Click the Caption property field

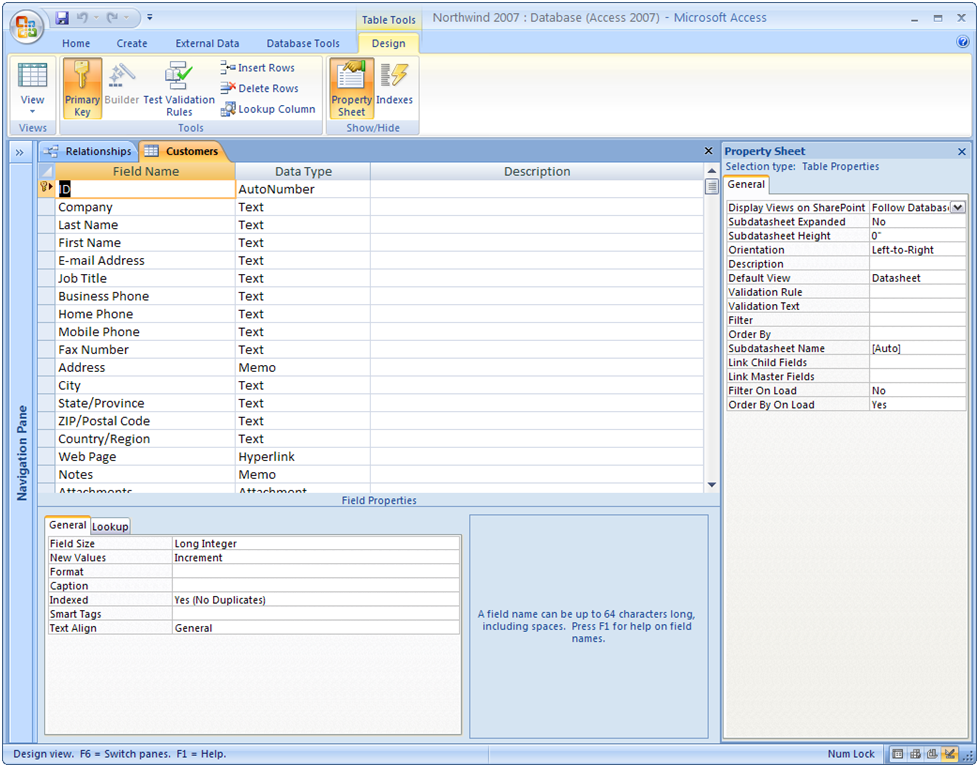(316, 586)
